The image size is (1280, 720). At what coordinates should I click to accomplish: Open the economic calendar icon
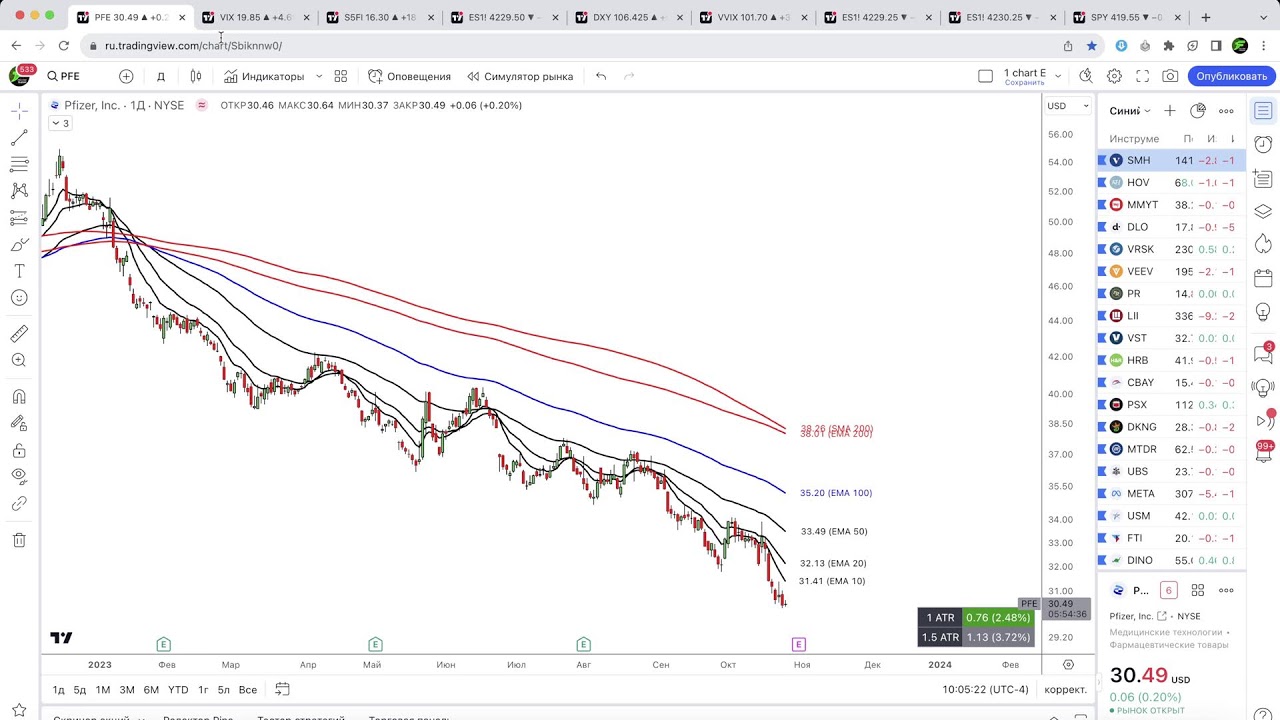click(1263, 277)
